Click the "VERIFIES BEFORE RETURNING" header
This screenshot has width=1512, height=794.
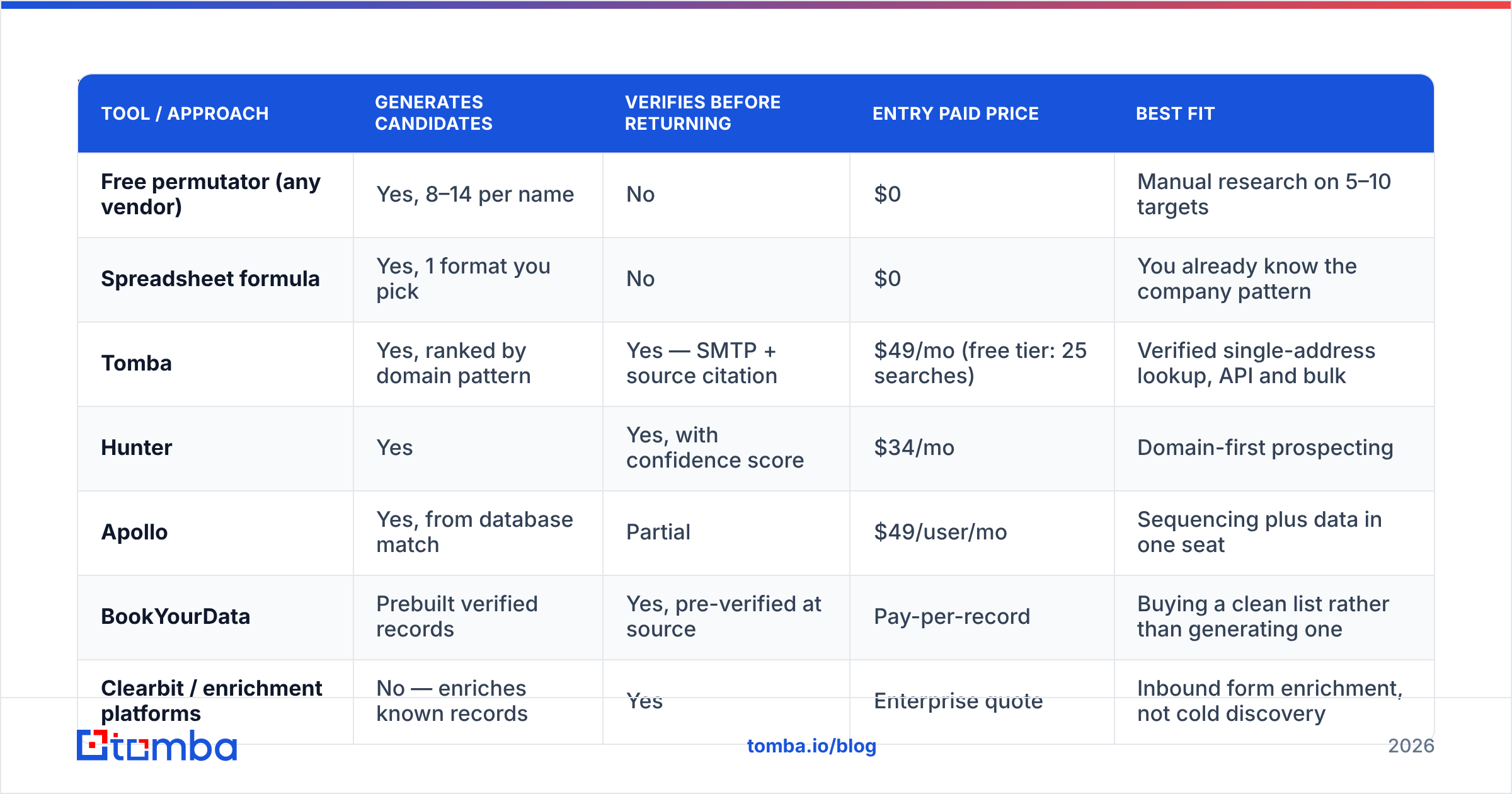[702, 113]
